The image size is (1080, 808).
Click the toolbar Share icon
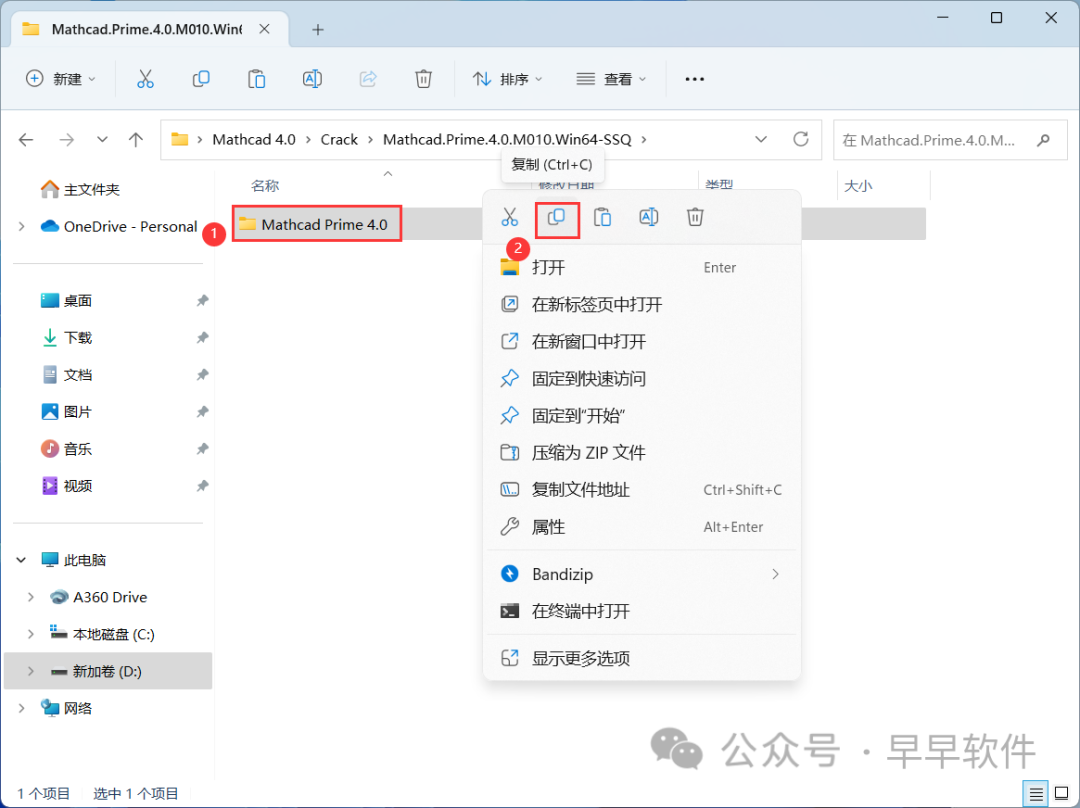pyautogui.click(x=368, y=79)
